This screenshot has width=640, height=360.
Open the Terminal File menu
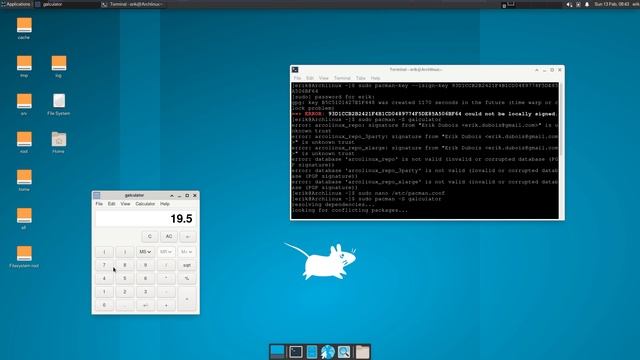tap(298, 78)
